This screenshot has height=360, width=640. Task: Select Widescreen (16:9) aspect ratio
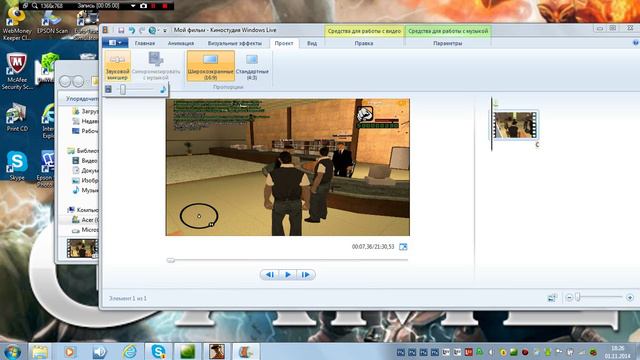pos(211,66)
